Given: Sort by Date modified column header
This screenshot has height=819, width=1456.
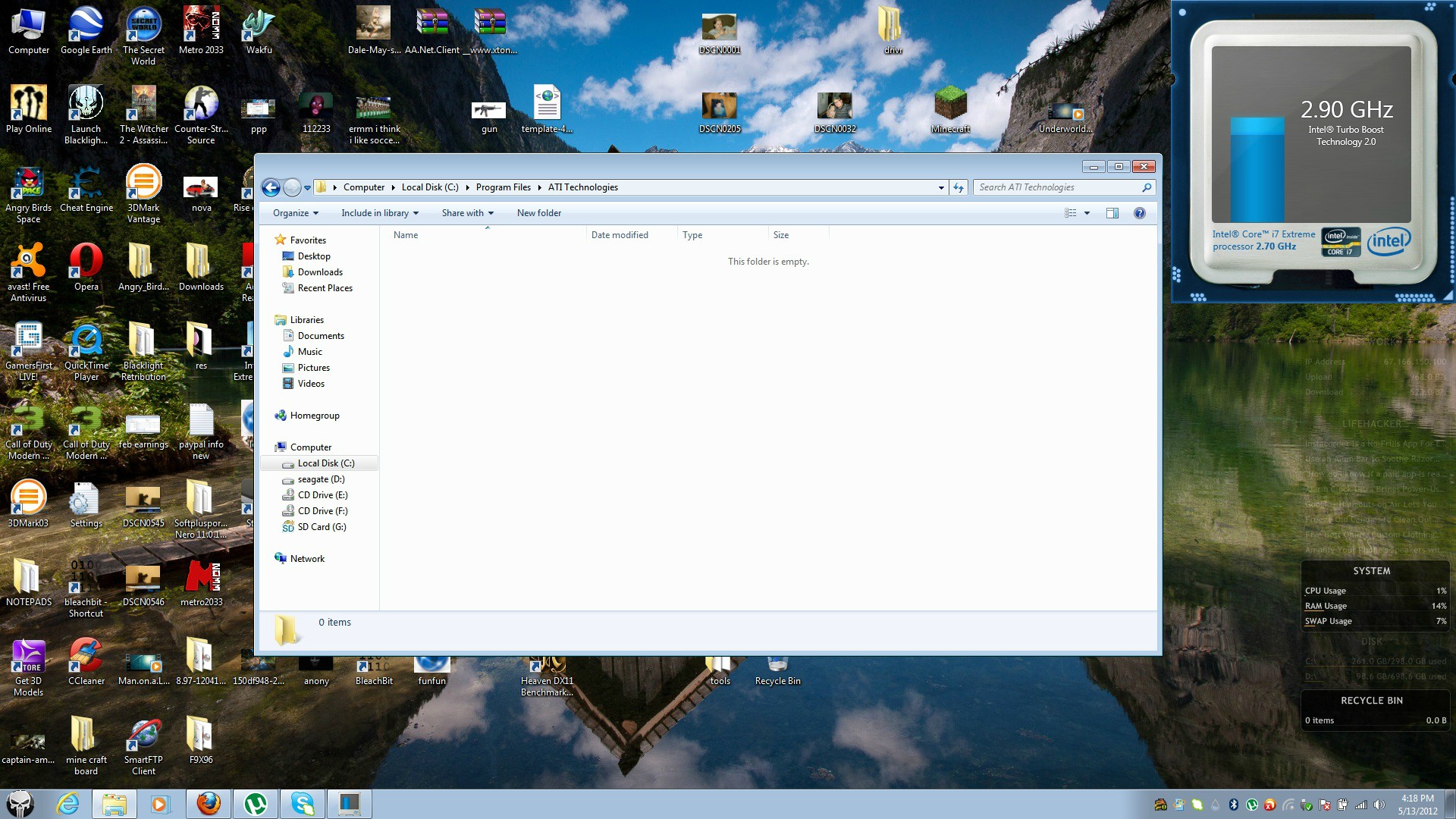Looking at the screenshot, I should point(632,235).
